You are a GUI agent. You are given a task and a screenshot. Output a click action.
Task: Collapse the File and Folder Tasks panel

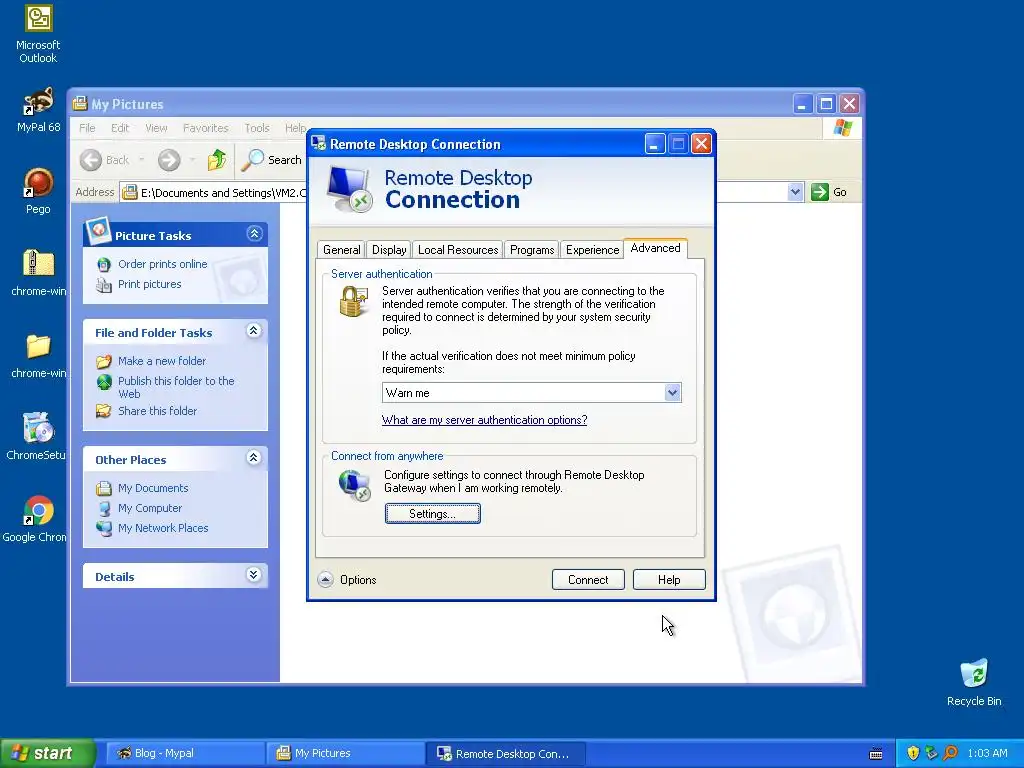(254, 331)
